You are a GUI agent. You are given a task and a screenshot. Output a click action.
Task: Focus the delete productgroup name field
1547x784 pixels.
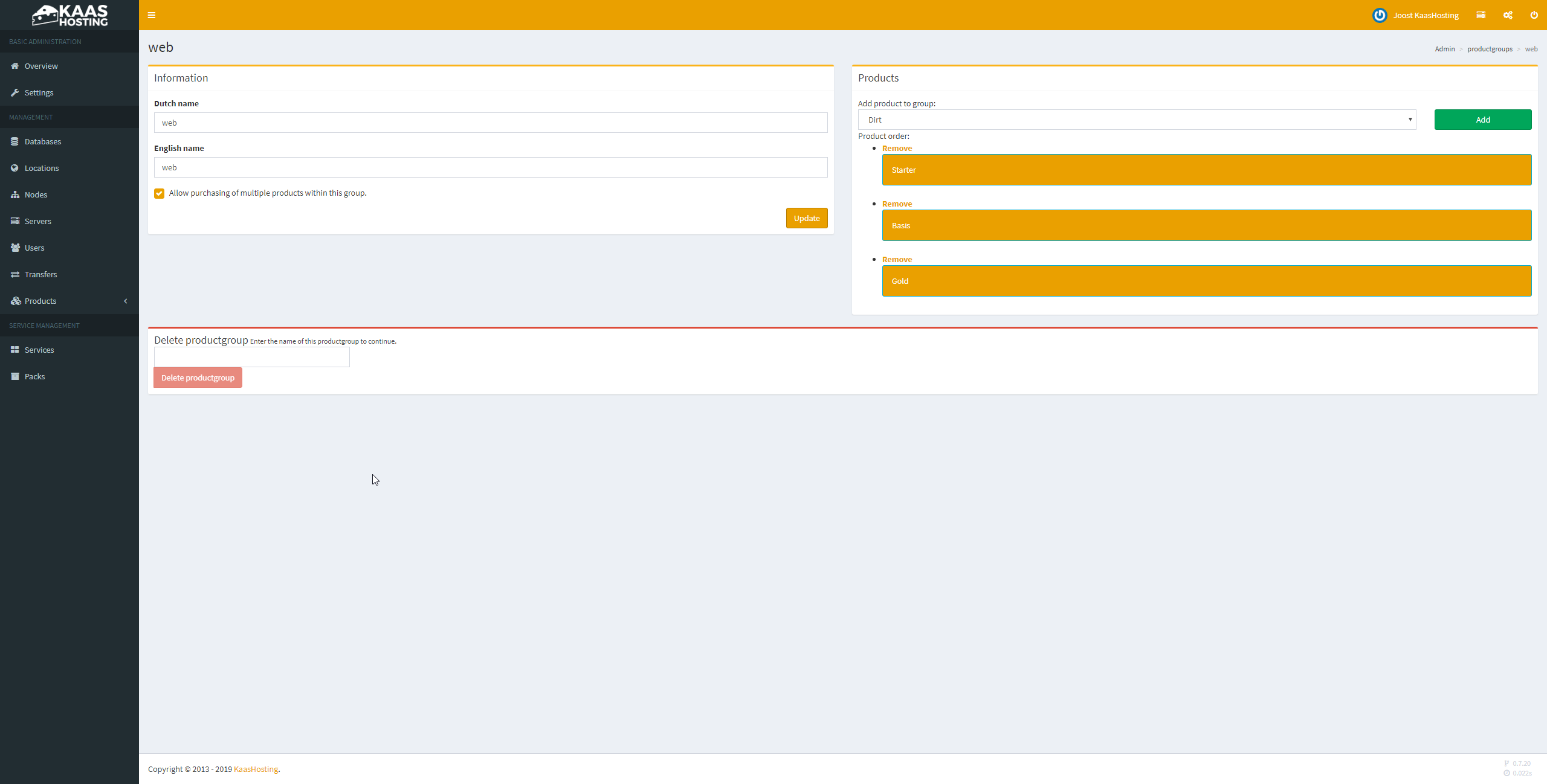click(251, 357)
